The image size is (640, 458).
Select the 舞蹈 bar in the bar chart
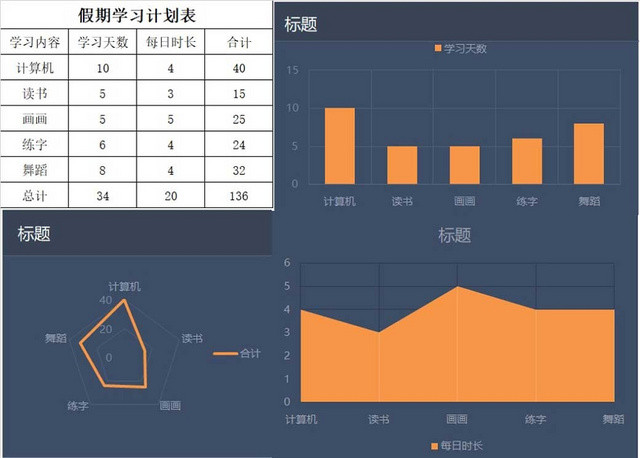[x=589, y=153]
